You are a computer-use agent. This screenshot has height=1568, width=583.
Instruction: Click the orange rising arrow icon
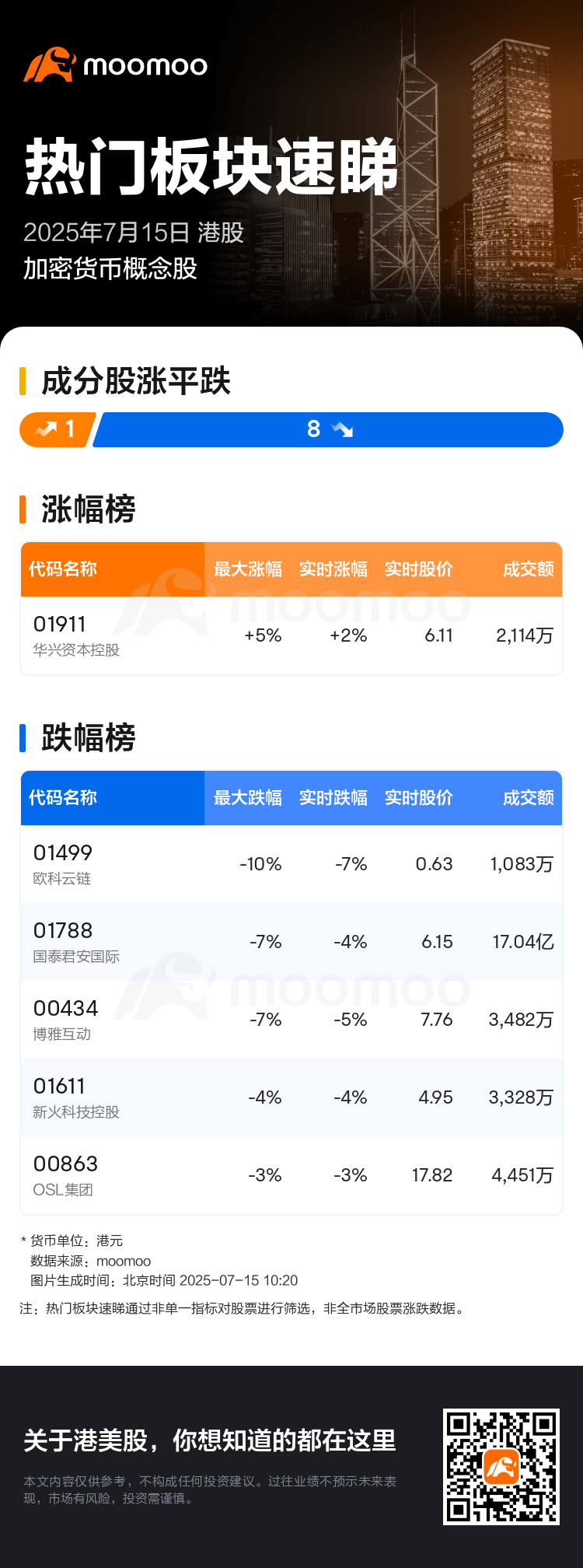[x=46, y=429]
